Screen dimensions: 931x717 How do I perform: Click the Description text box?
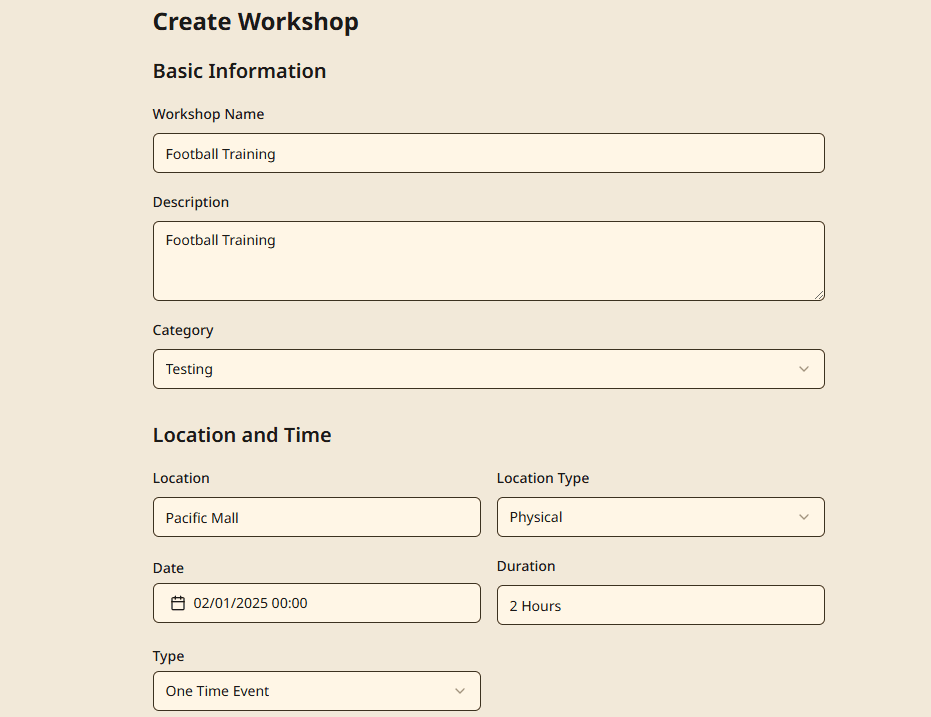point(488,260)
